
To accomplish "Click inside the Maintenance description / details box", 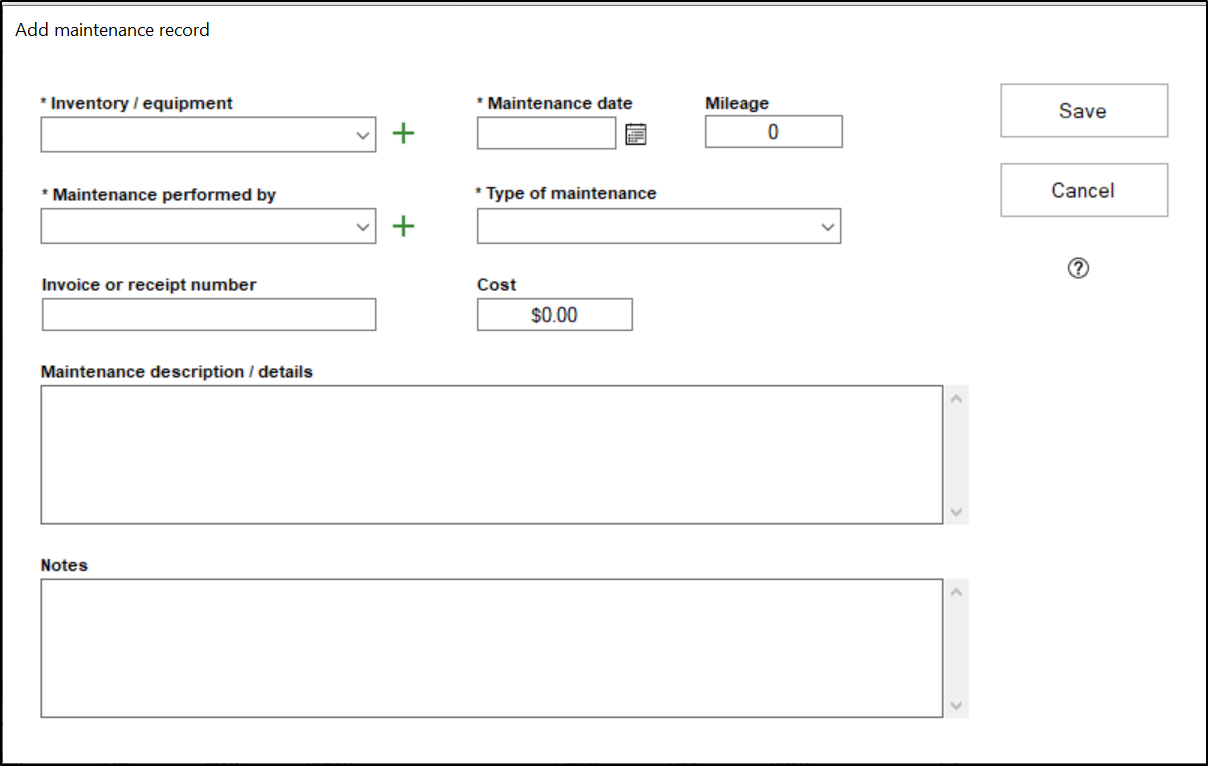I will coord(491,454).
